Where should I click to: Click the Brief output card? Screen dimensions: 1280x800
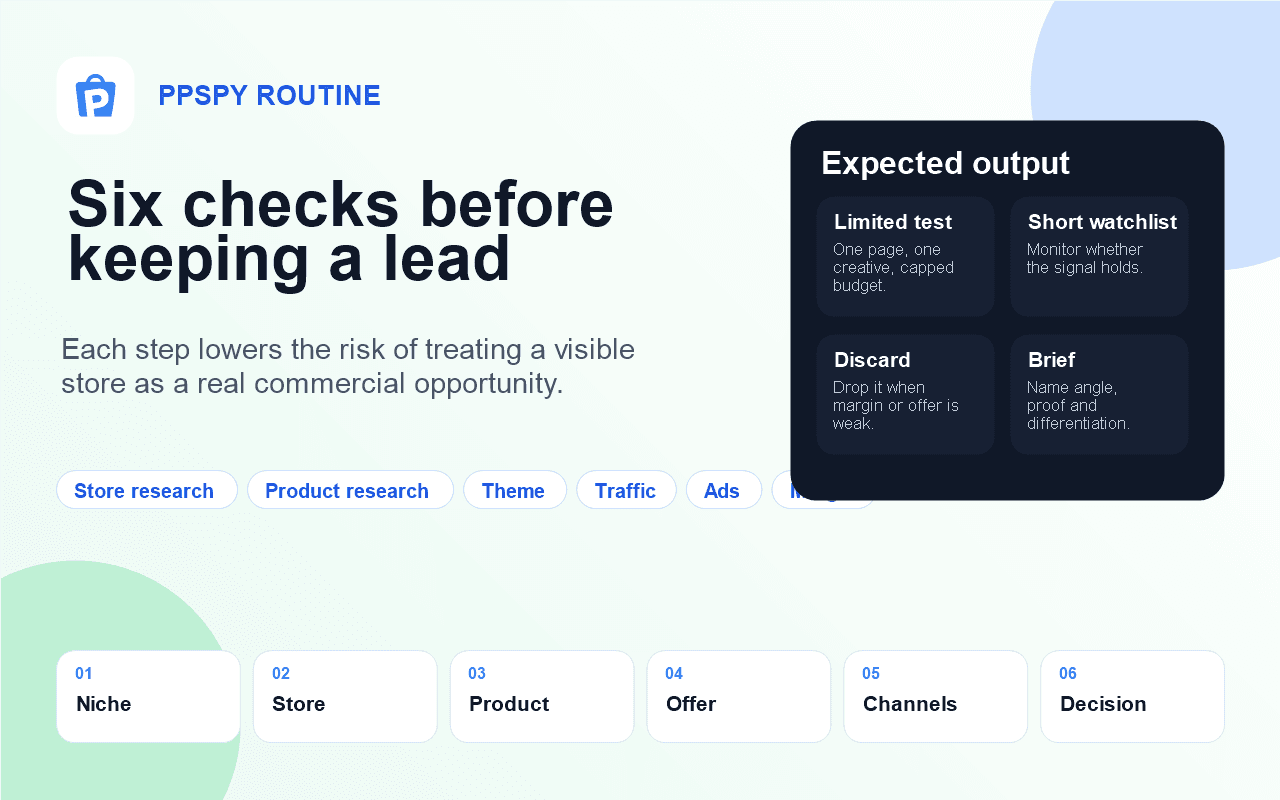click(x=1099, y=394)
